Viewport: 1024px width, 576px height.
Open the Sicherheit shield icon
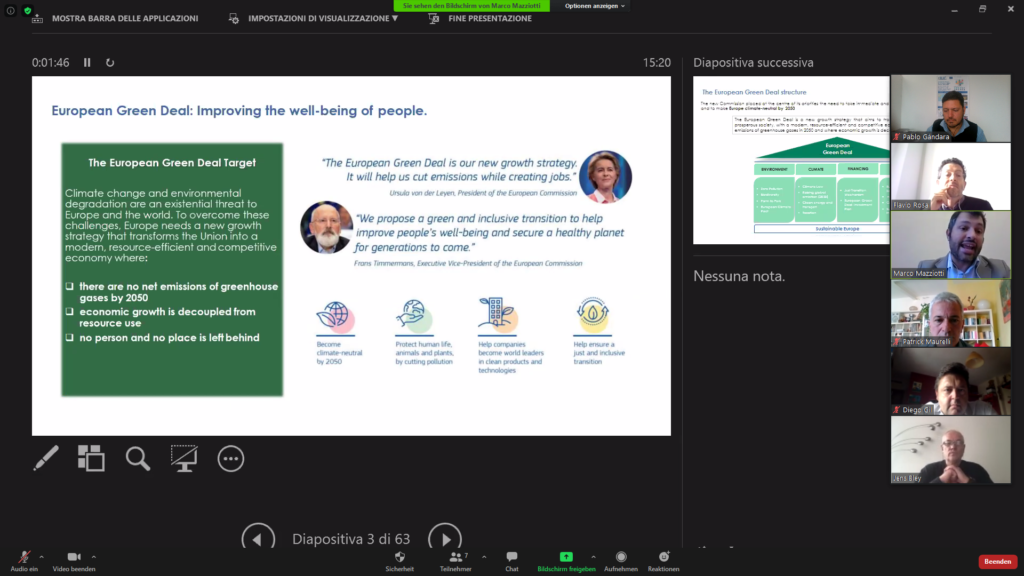click(x=399, y=560)
